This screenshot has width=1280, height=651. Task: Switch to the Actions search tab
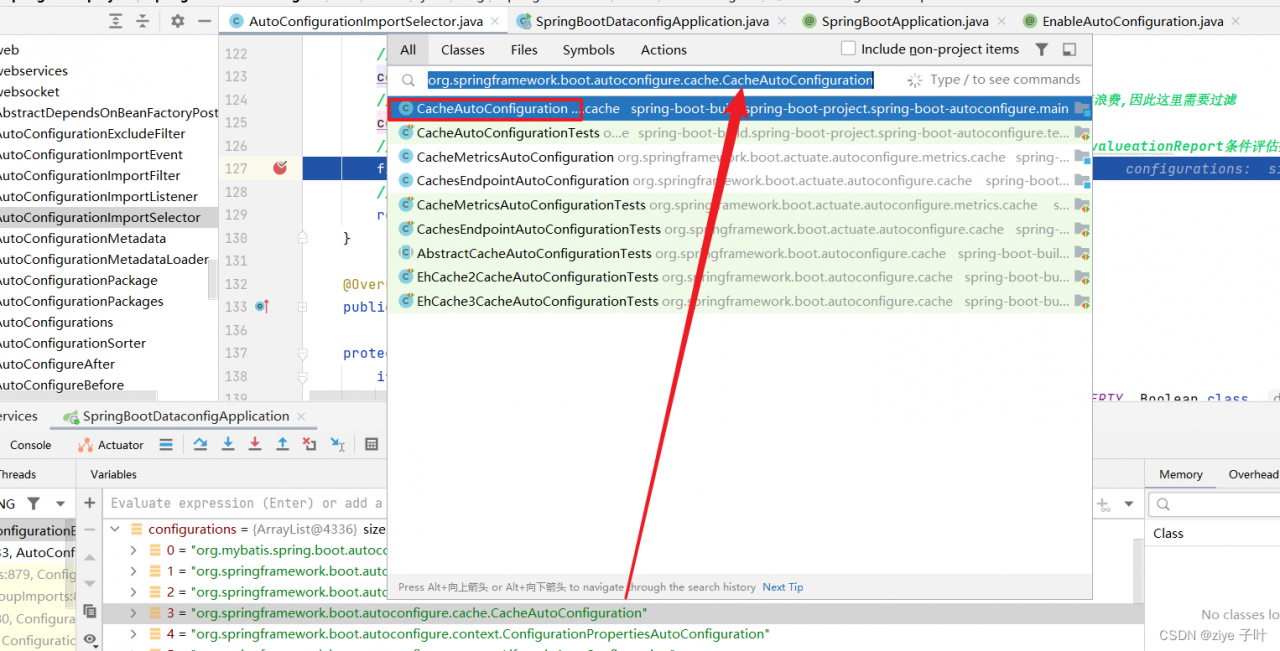[x=664, y=50]
